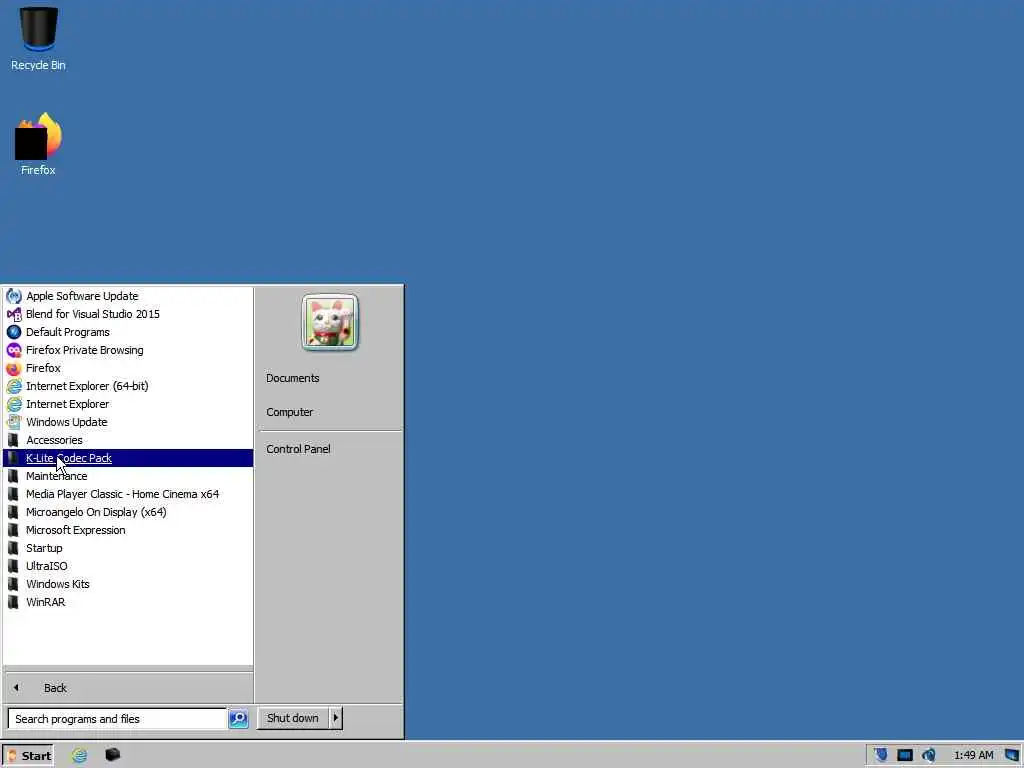Viewport: 1024px width, 768px height.
Task: Click the UltraISO folder icon
Action: (13, 566)
